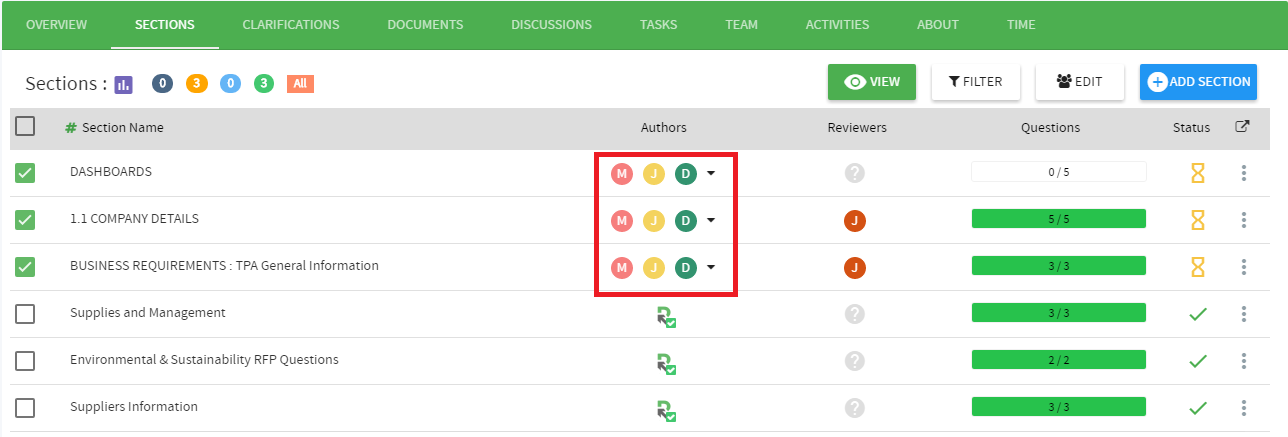Image resolution: width=1288 pixels, height=437 pixels.
Task: Click reviewer J avatar in 1.1 COMPANY DETAILS row
Action: pyautogui.click(x=854, y=220)
